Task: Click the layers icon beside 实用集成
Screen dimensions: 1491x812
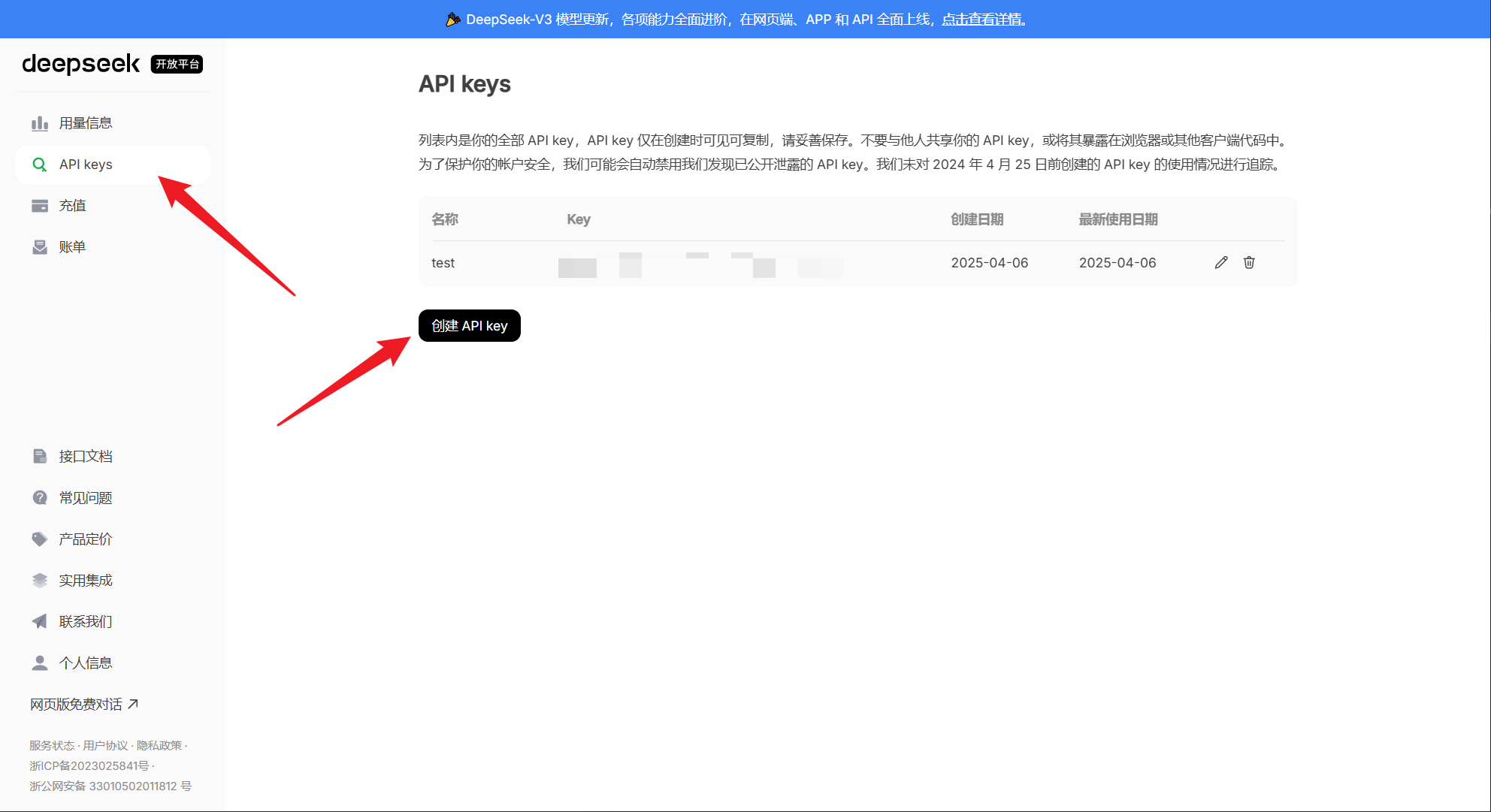Action: pos(40,581)
